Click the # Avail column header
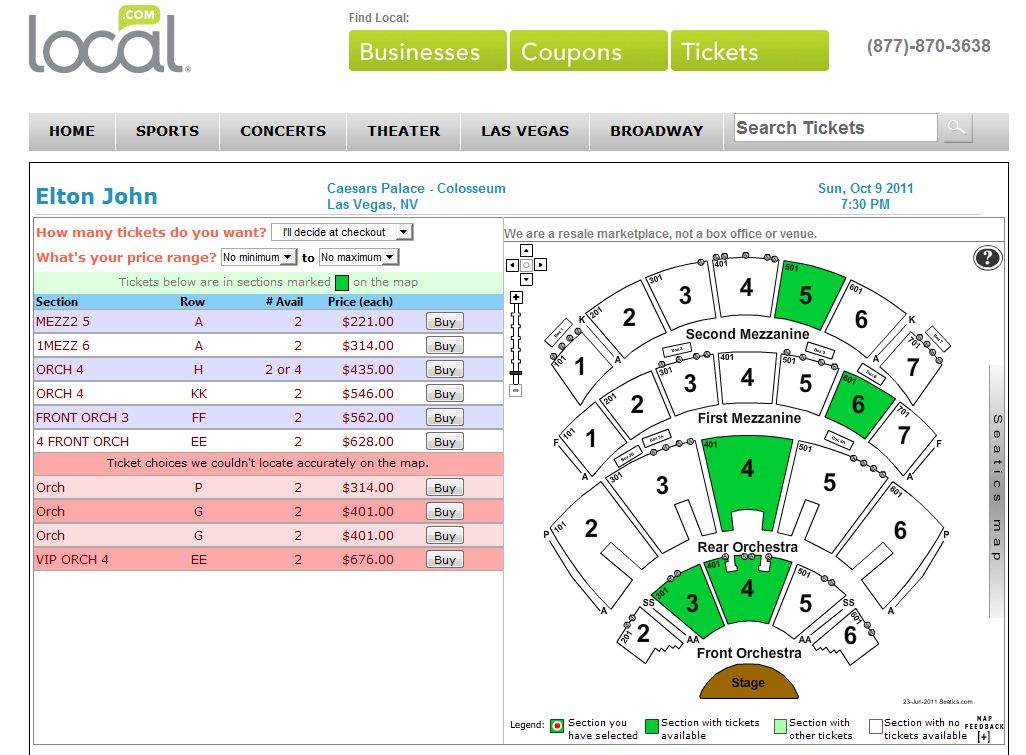This screenshot has width=1026, height=755. (x=285, y=302)
